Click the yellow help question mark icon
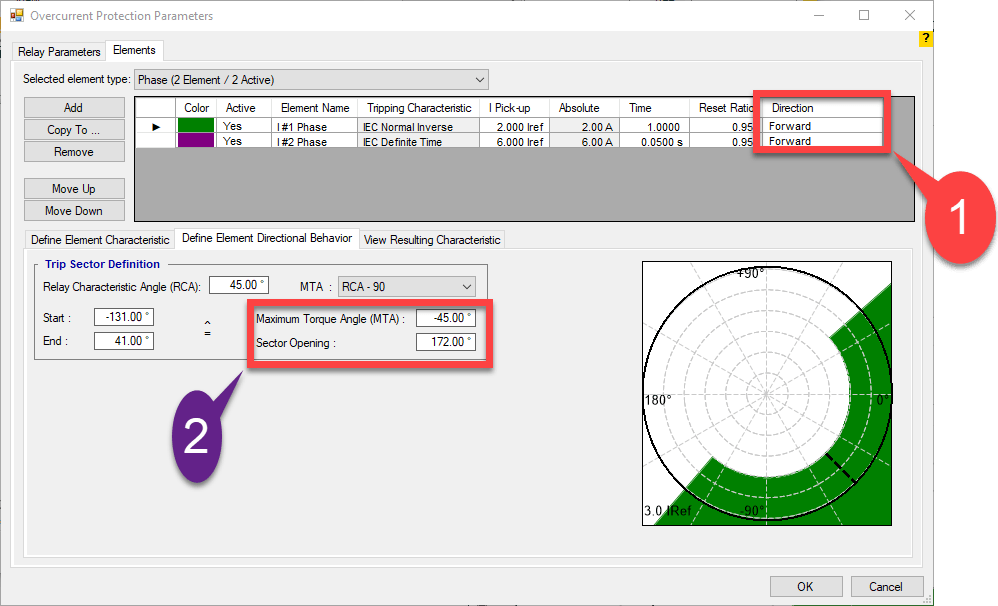 click(925, 39)
